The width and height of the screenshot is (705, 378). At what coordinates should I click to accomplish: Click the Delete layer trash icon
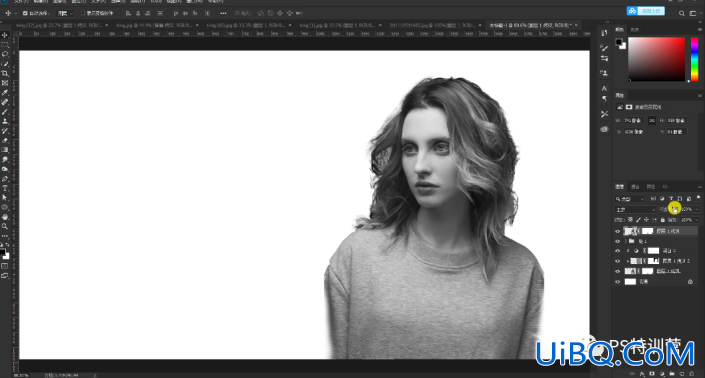point(692,374)
